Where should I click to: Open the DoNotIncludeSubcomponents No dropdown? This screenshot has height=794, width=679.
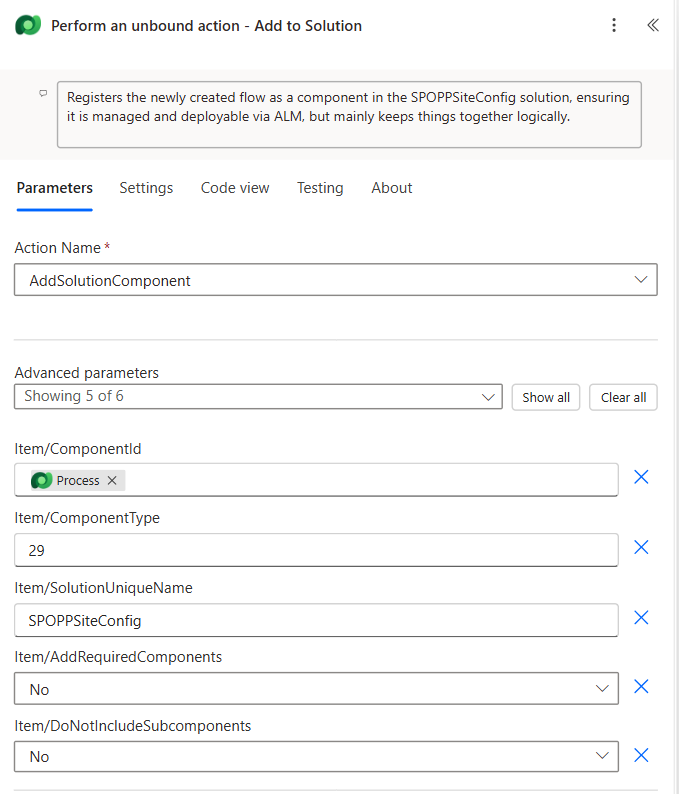(x=316, y=757)
